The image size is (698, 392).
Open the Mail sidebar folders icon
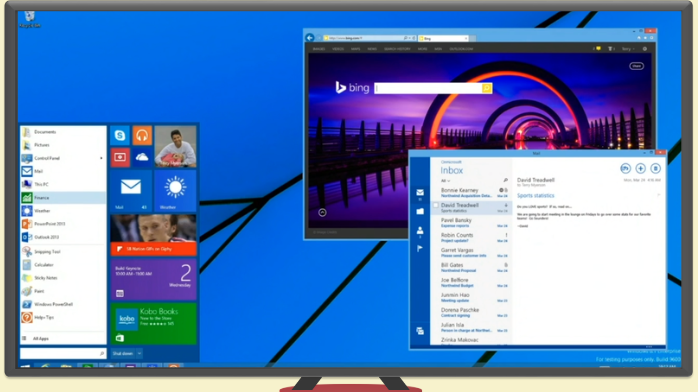(420, 212)
